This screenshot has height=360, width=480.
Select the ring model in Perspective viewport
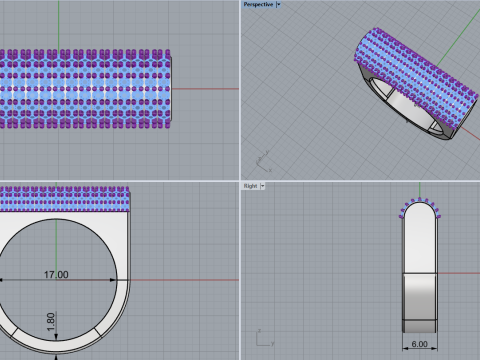pos(416,84)
